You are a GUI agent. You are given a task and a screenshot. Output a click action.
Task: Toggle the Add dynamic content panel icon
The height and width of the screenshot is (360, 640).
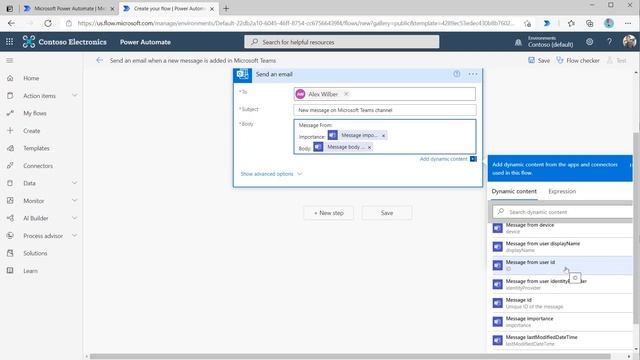pyautogui.click(x=473, y=159)
